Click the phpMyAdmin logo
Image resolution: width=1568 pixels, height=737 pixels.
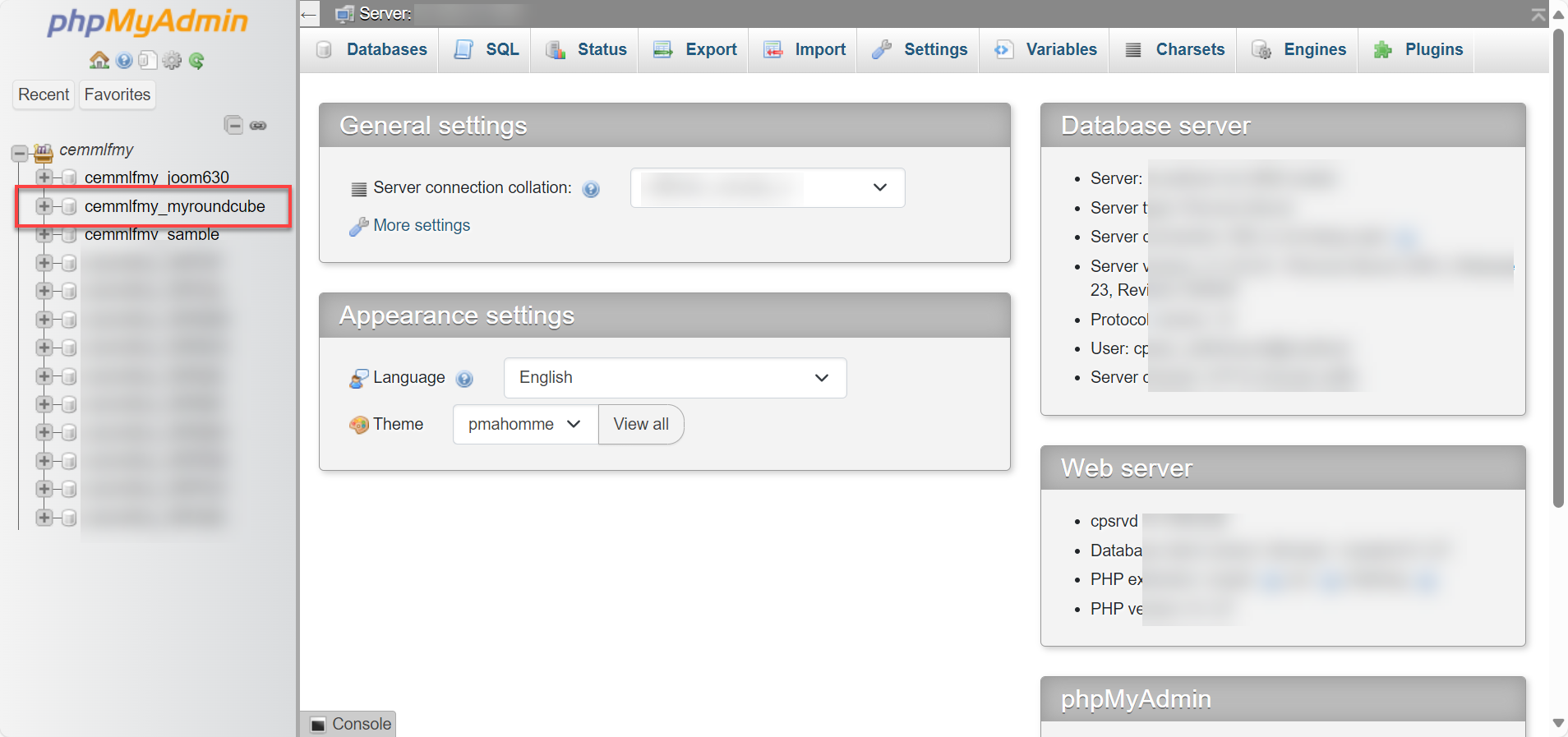[148, 21]
